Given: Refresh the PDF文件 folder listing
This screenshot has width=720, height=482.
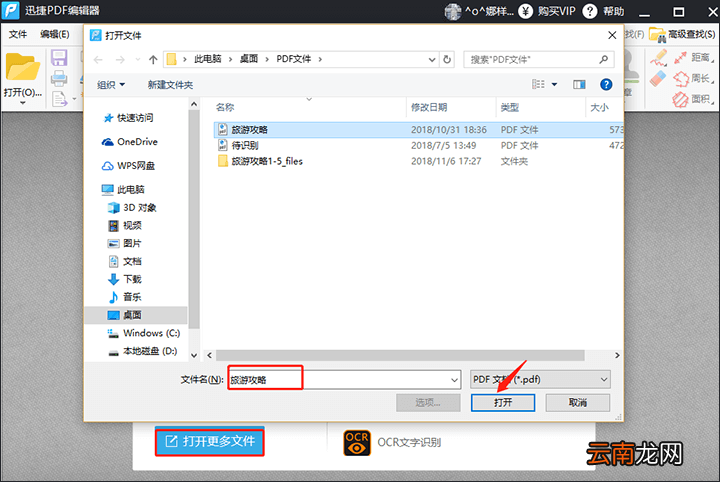Looking at the screenshot, I should pyautogui.click(x=447, y=59).
